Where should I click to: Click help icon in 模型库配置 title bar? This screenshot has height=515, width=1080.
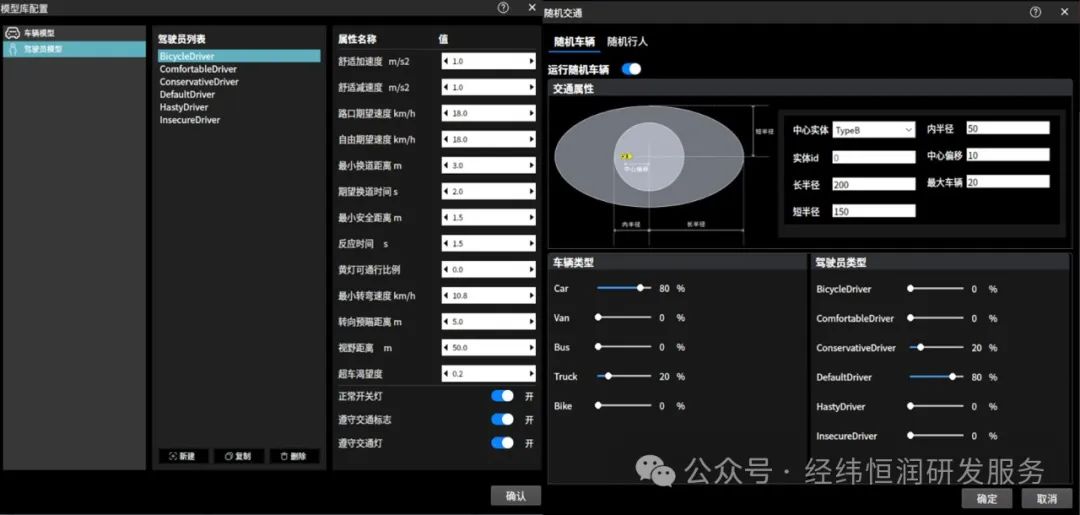(503, 8)
